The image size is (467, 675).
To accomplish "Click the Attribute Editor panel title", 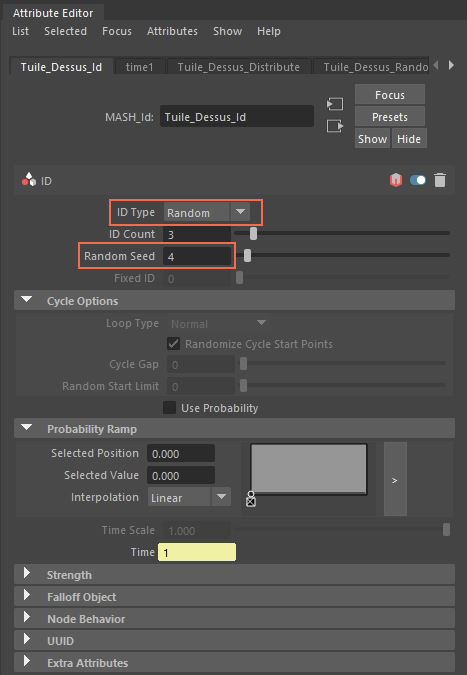I will pos(53,13).
